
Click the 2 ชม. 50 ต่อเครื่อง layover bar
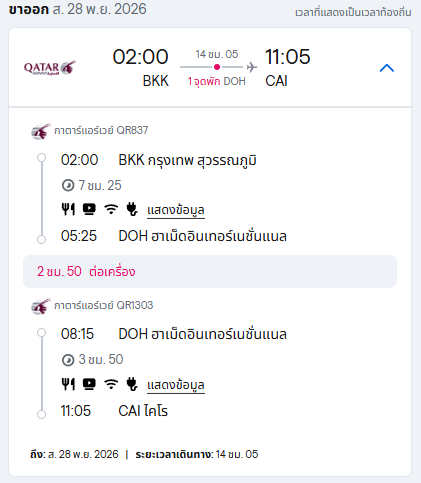pyautogui.click(x=210, y=272)
